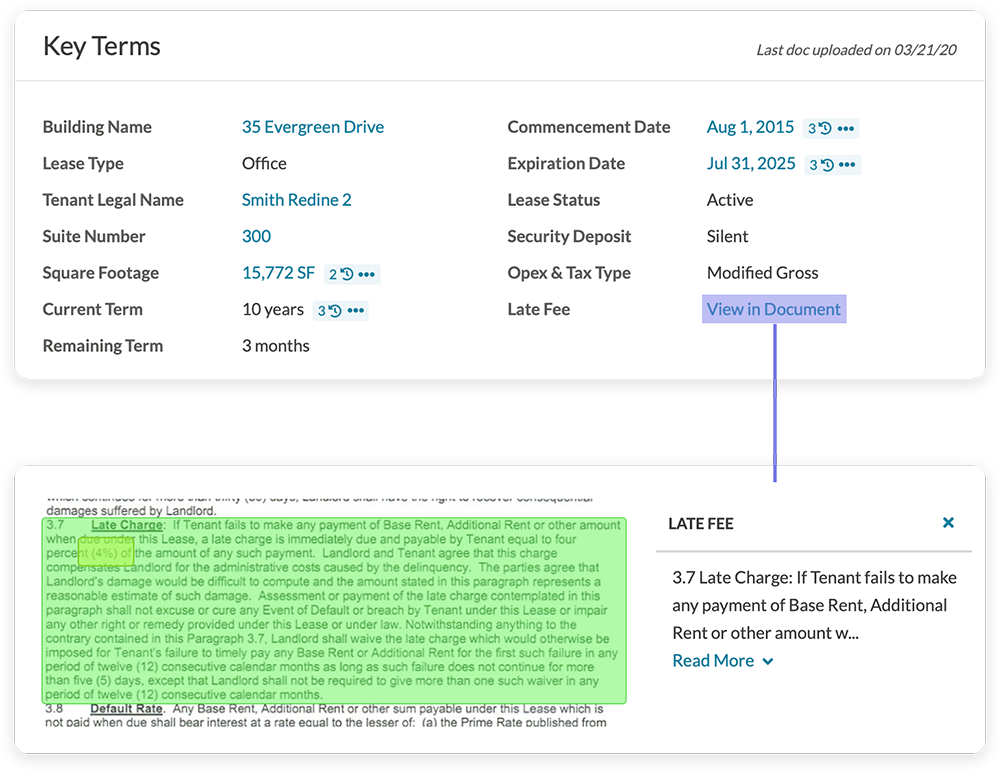The image size is (1000, 772).
Task: Open version history for Commencement Date
Action: (820, 128)
